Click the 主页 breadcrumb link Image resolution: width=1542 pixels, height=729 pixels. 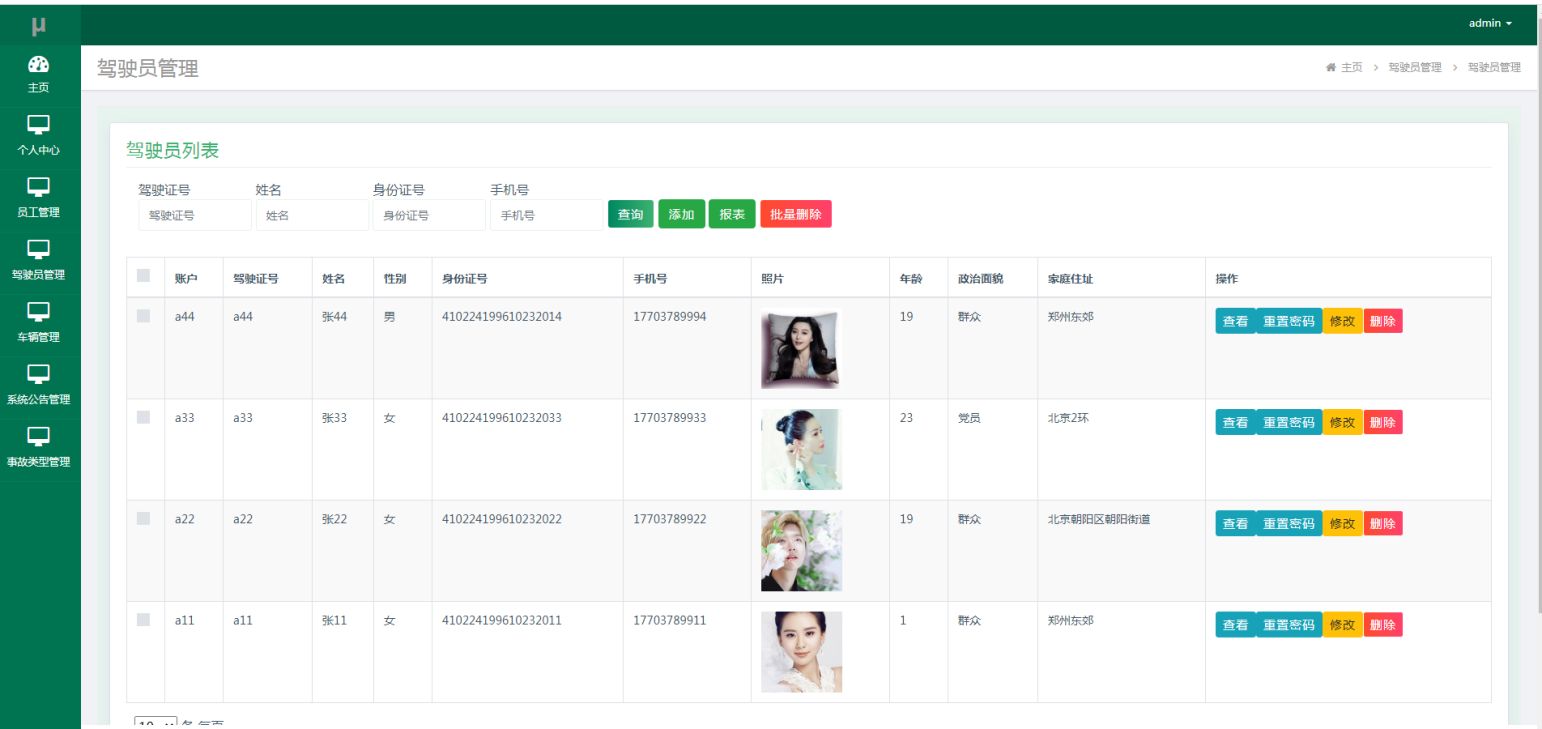tap(1351, 67)
